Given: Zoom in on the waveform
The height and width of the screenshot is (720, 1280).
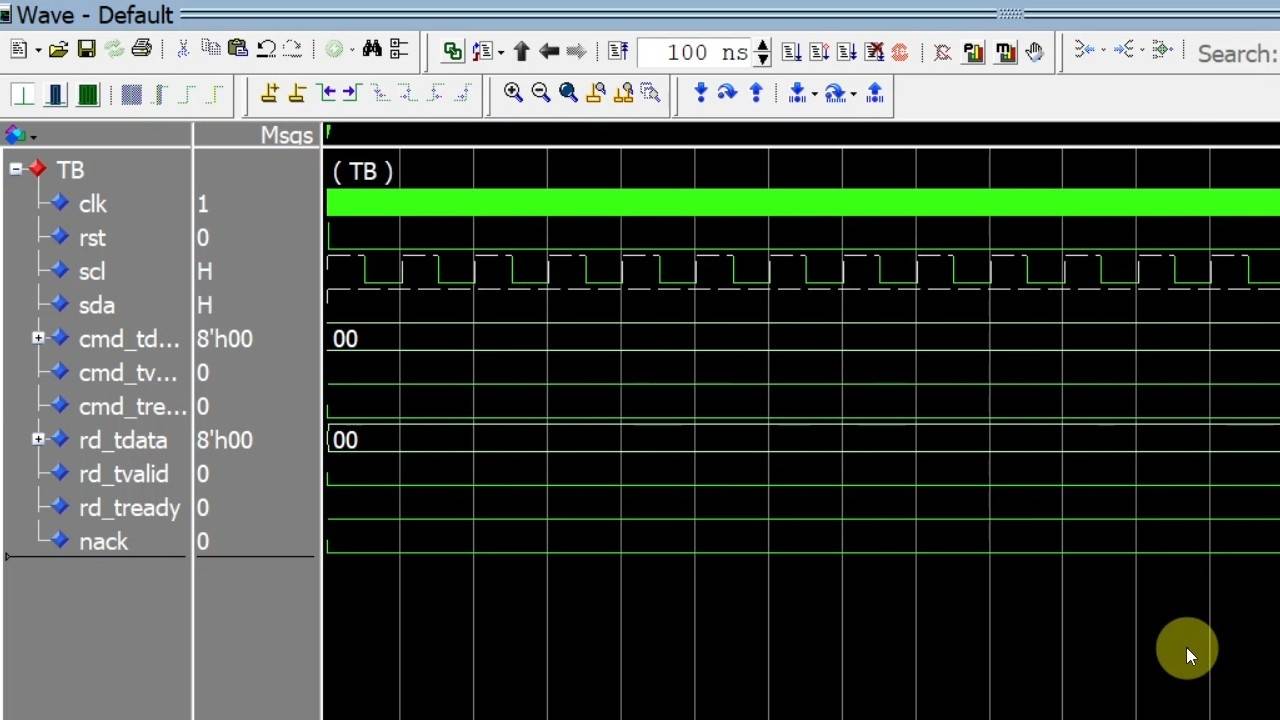Looking at the screenshot, I should click(x=513, y=93).
